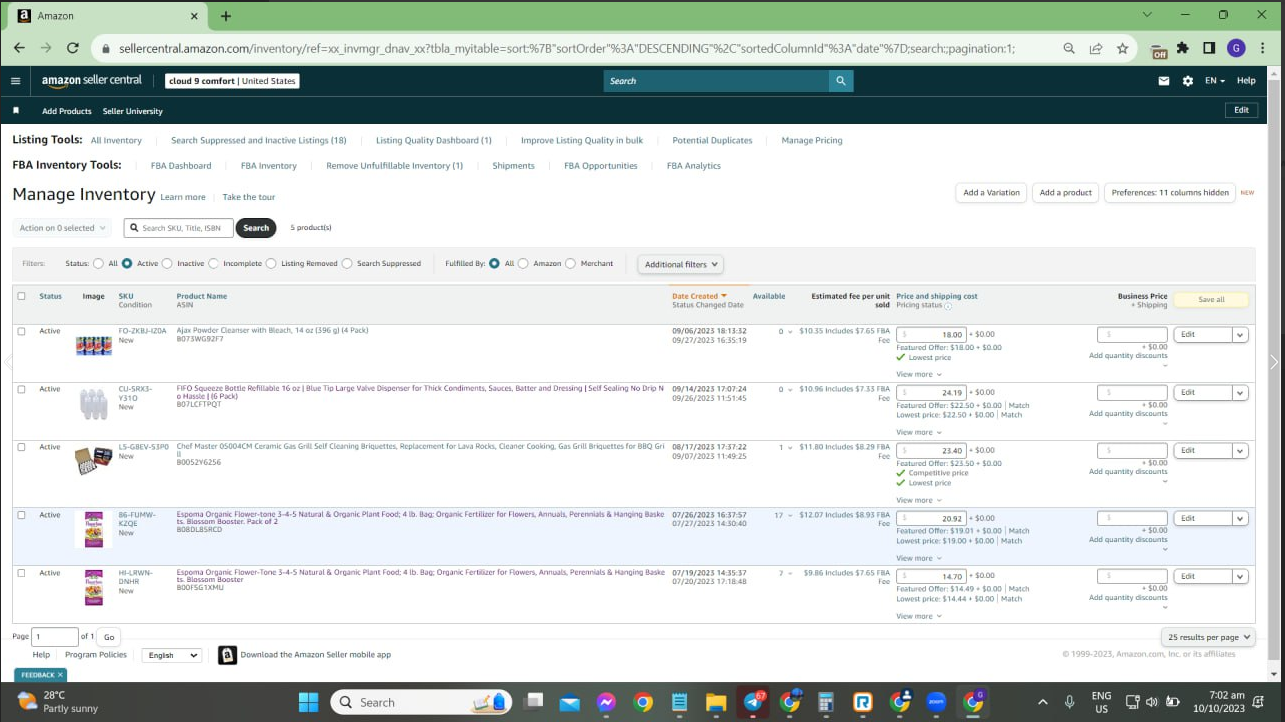Select Fulfilled By Amazon radio button

523,264
